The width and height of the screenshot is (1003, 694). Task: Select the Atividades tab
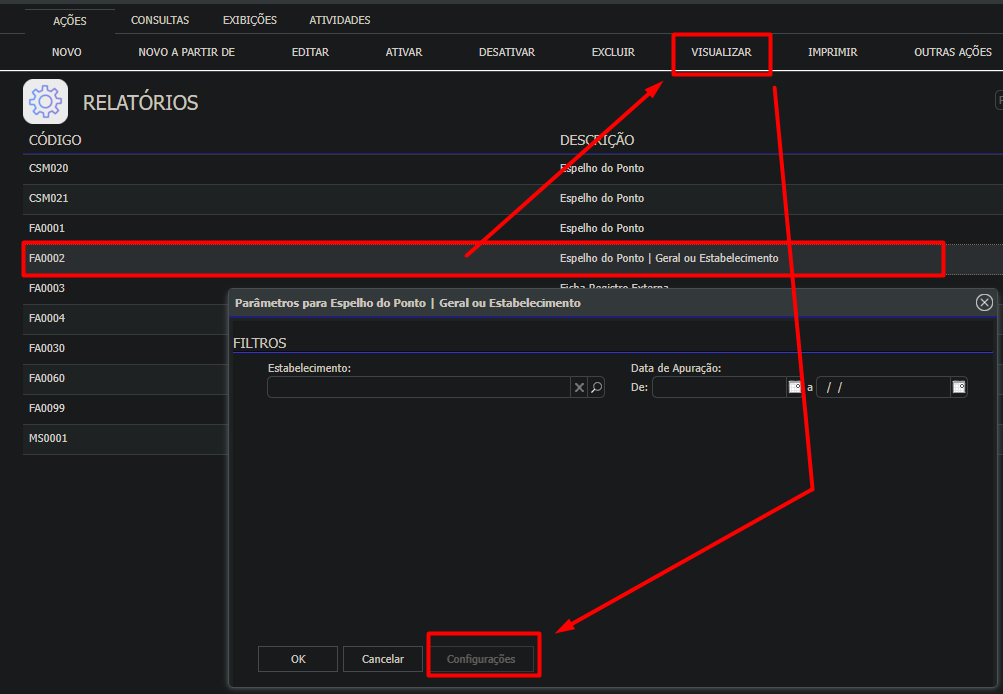pos(339,20)
